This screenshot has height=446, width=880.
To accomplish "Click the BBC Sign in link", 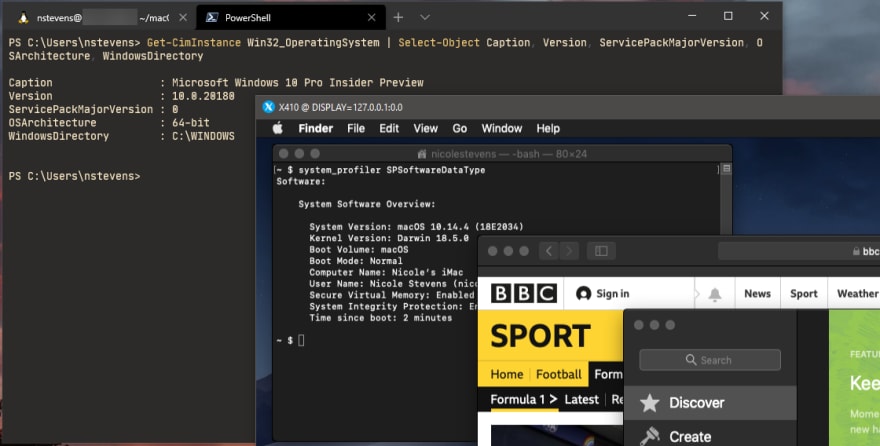I will click(612, 293).
